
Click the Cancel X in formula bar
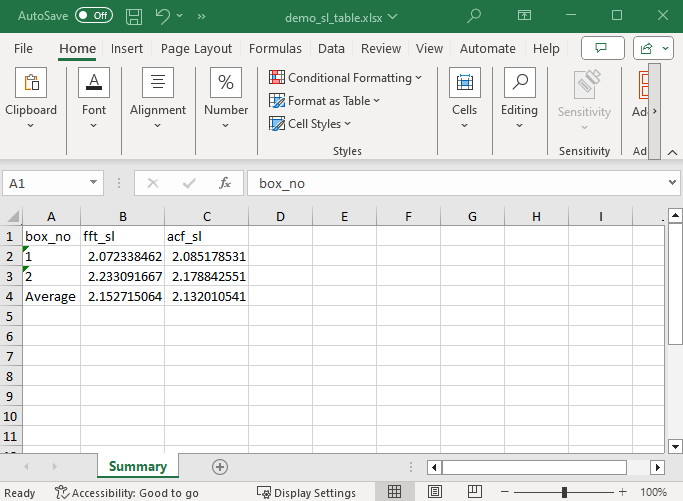[x=153, y=183]
